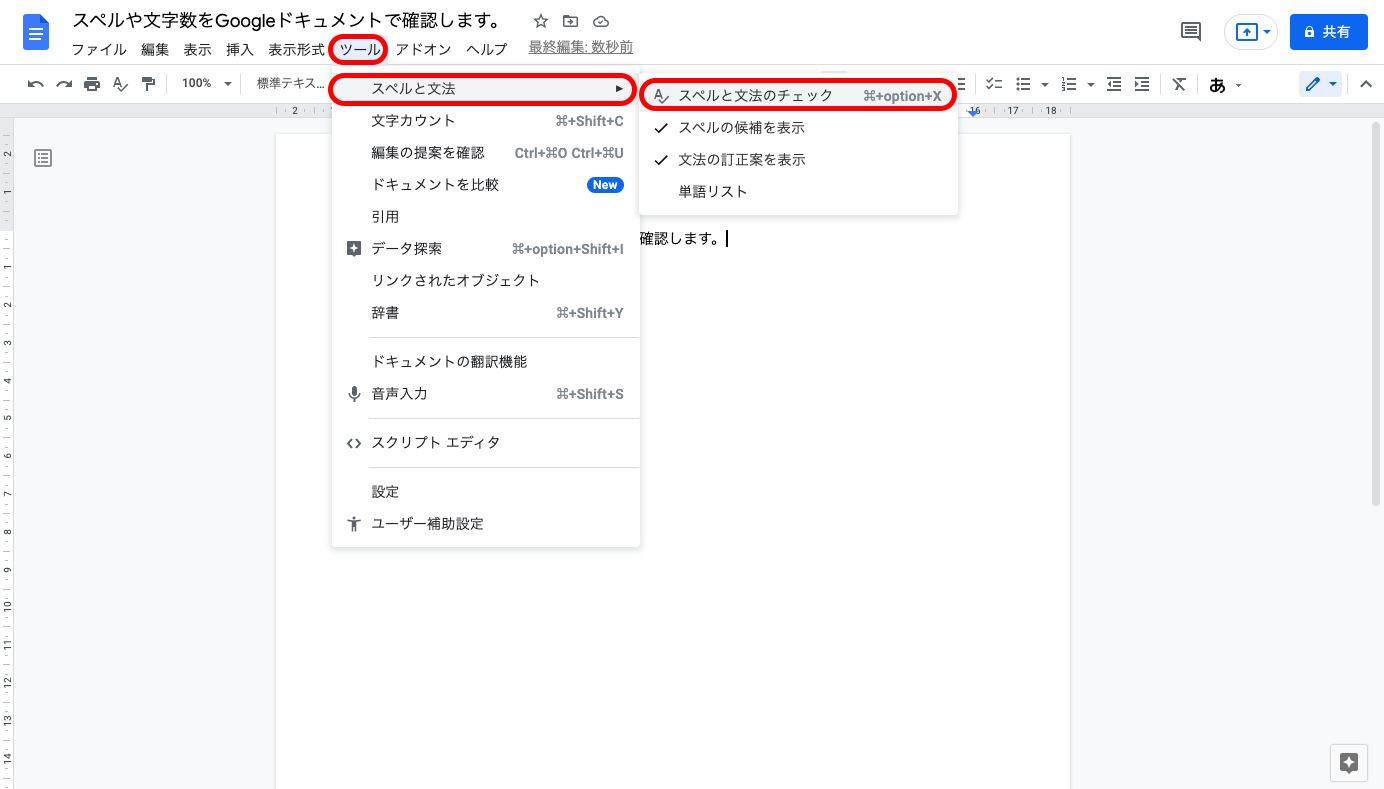The width and height of the screenshot is (1384, 789).
Task: Open 辞書 from the menu
Action: click(485, 313)
